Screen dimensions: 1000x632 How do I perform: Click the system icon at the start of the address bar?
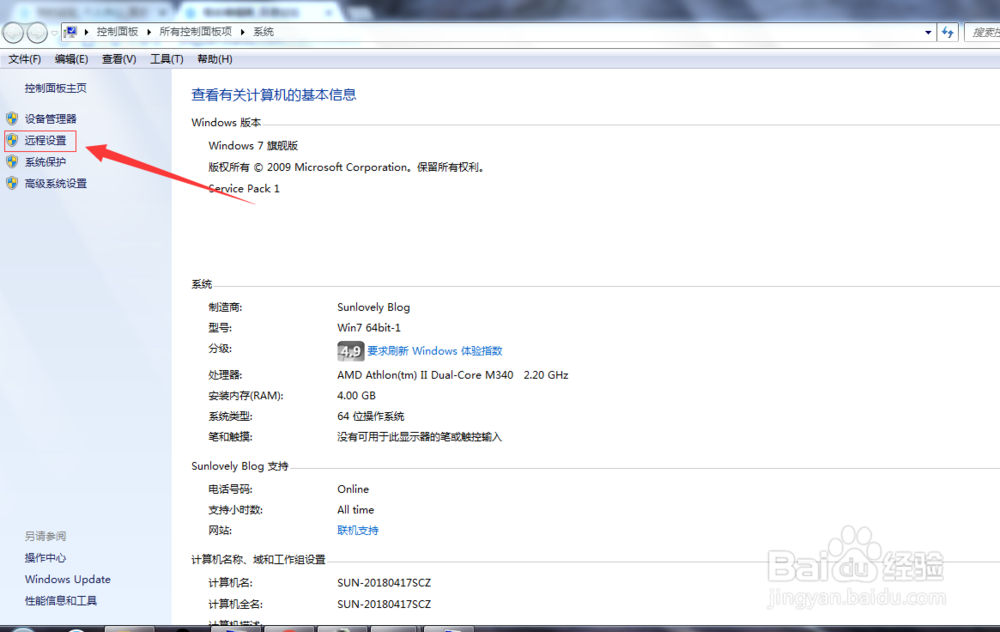pos(70,31)
